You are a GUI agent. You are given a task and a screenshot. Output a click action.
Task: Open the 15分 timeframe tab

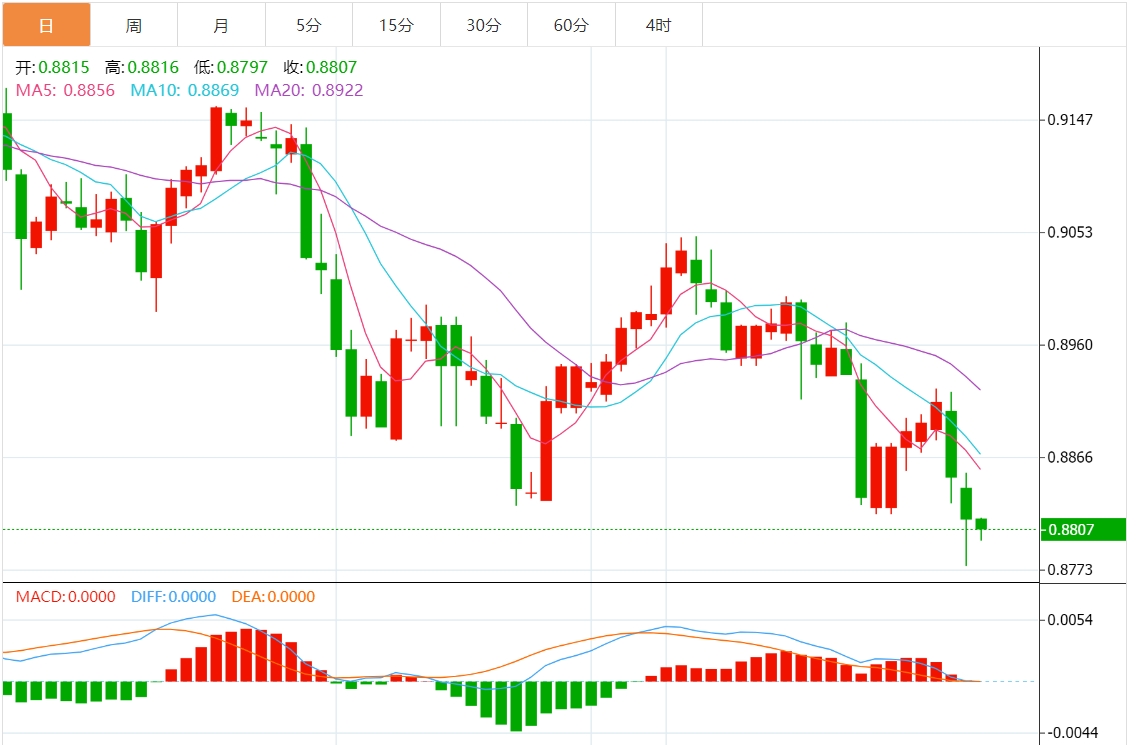(x=397, y=25)
